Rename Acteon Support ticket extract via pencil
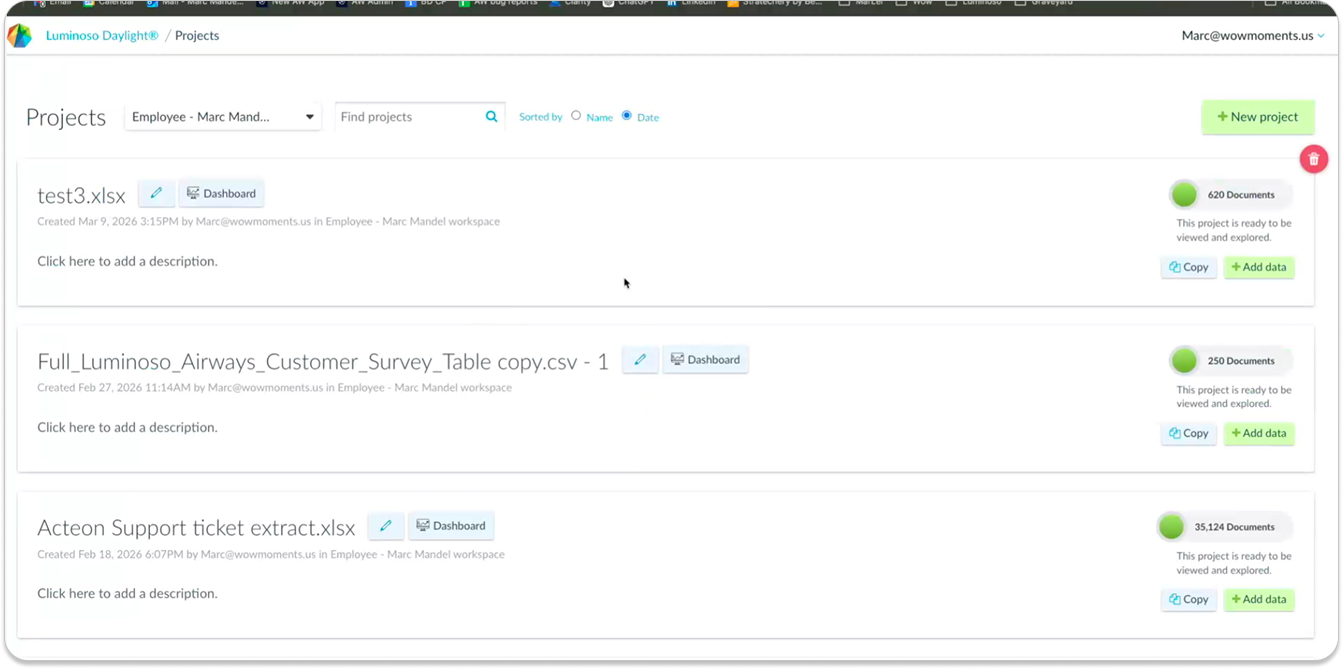Image resolution: width=1343 pixels, height=669 pixels. point(386,526)
